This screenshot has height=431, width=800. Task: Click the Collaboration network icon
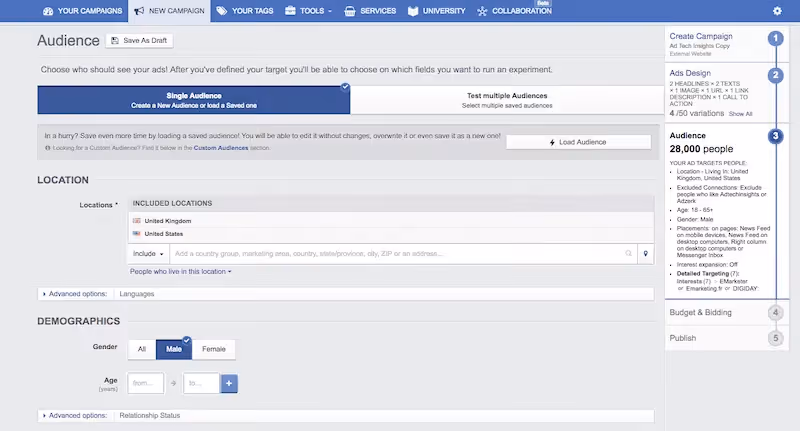click(482, 11)
